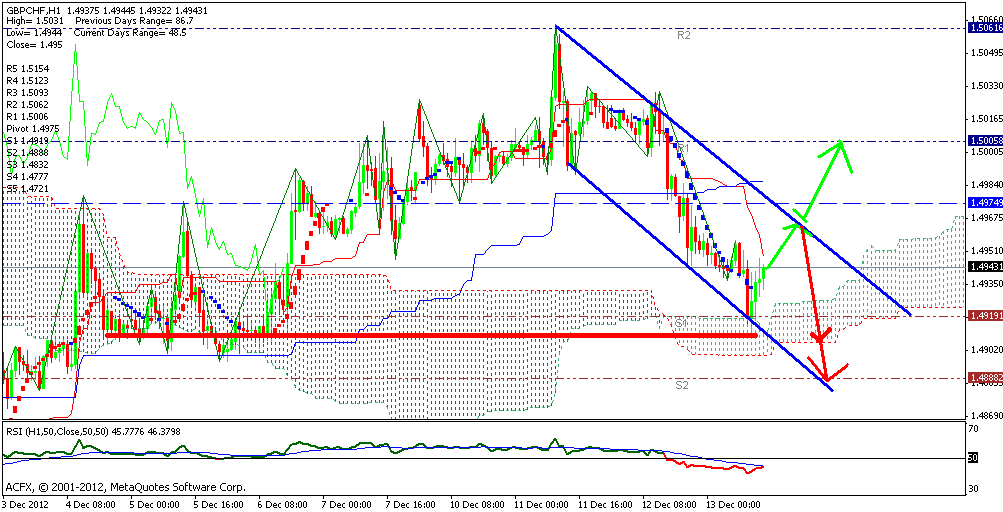Screen dimensions: 1003x512
Task: Click the Pivot 1.4975 text line
Action: coord(33,128)
